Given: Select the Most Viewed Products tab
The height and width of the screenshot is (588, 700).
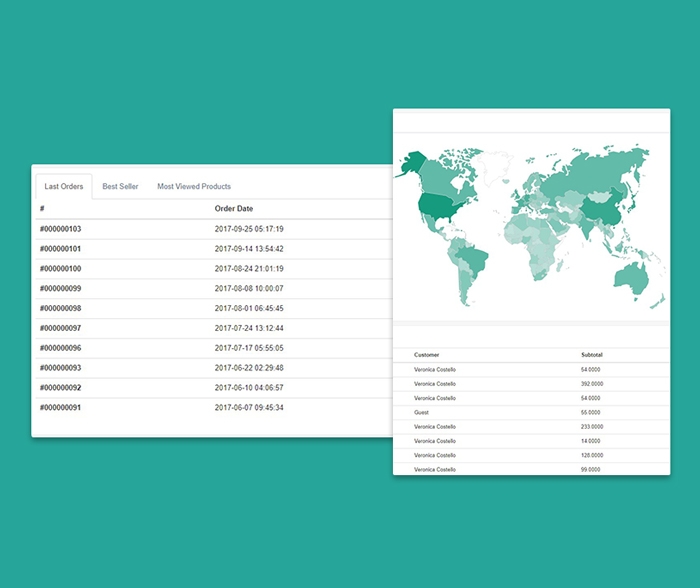Looking at the screenshot, I should (x=194, y=187).
